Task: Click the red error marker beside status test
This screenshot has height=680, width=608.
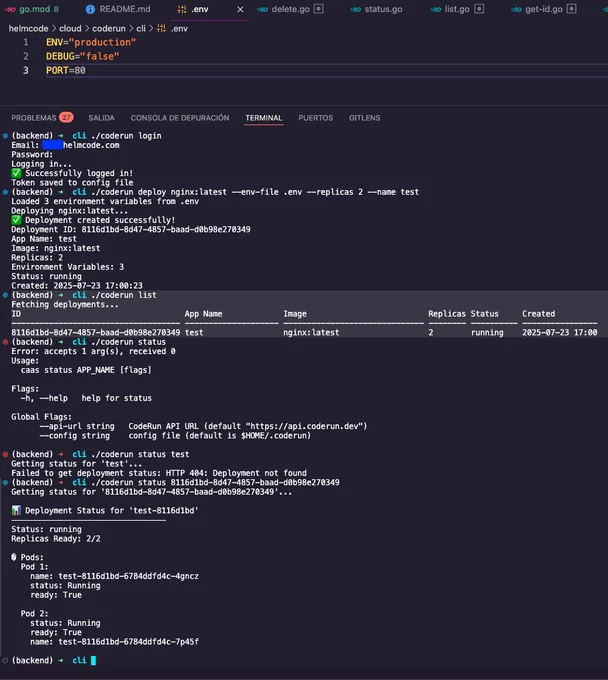Action: coord(5,454)
